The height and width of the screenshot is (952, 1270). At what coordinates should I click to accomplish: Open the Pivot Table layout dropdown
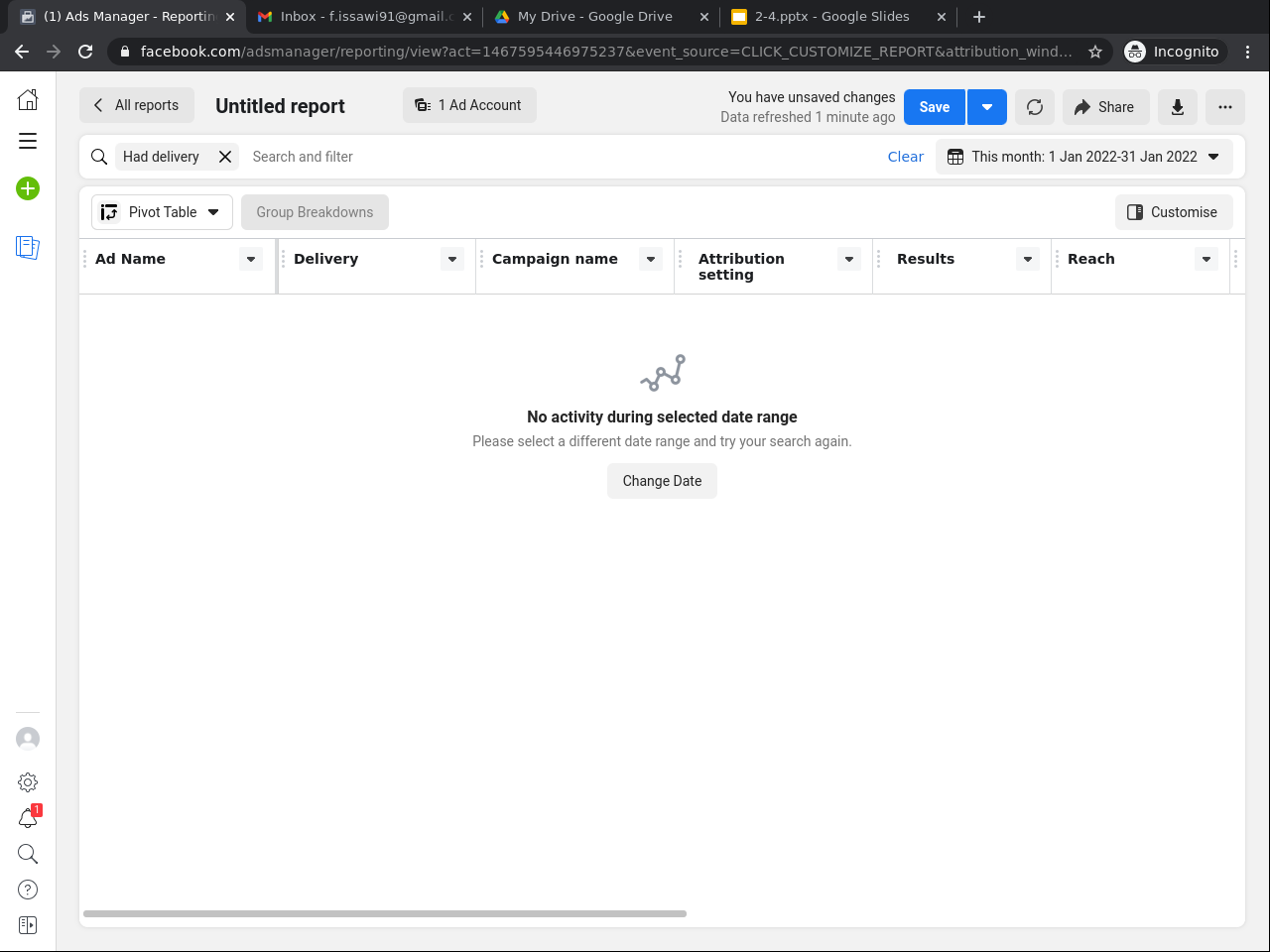163,212
